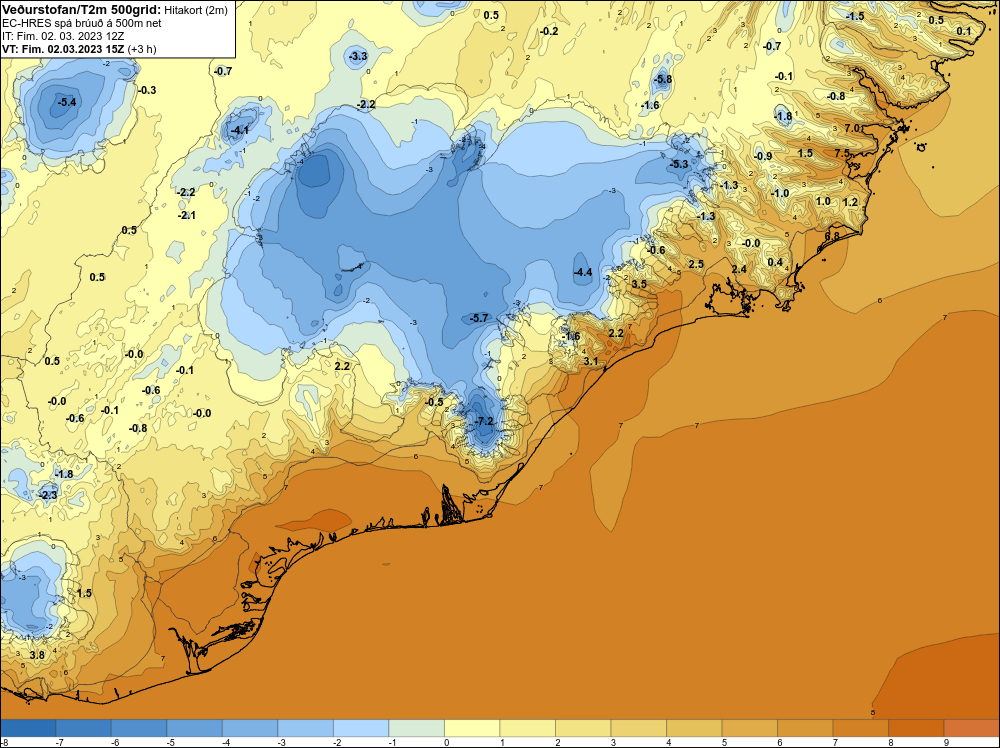The height and width of the screenshot is (748, 1000).
Task: Click the map title 'Veðurstofan/T2m 500grid:'
Action: coord(81,10)
